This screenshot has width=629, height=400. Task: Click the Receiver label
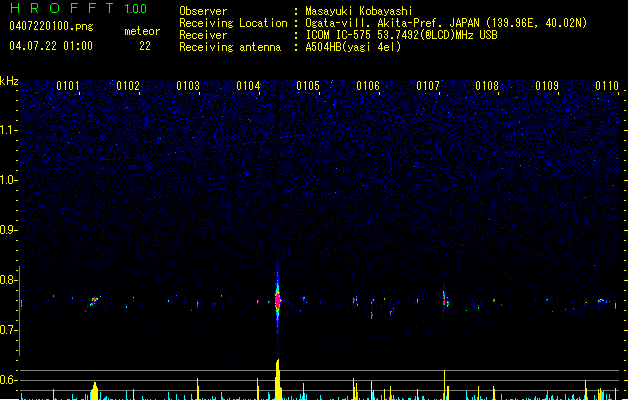point(203,35)
